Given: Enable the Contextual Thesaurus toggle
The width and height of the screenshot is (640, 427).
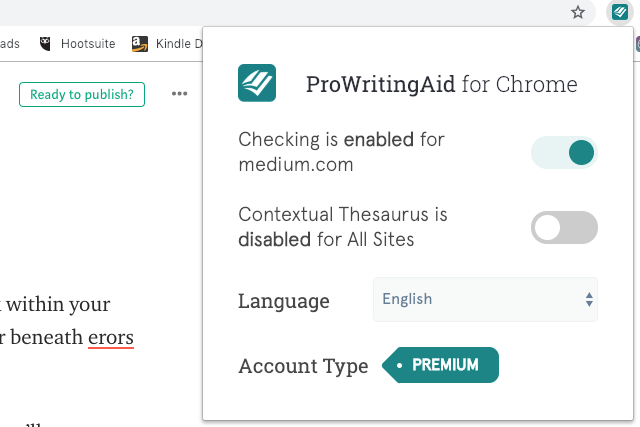Looking at the screenshot, I should tap(564, 227).
